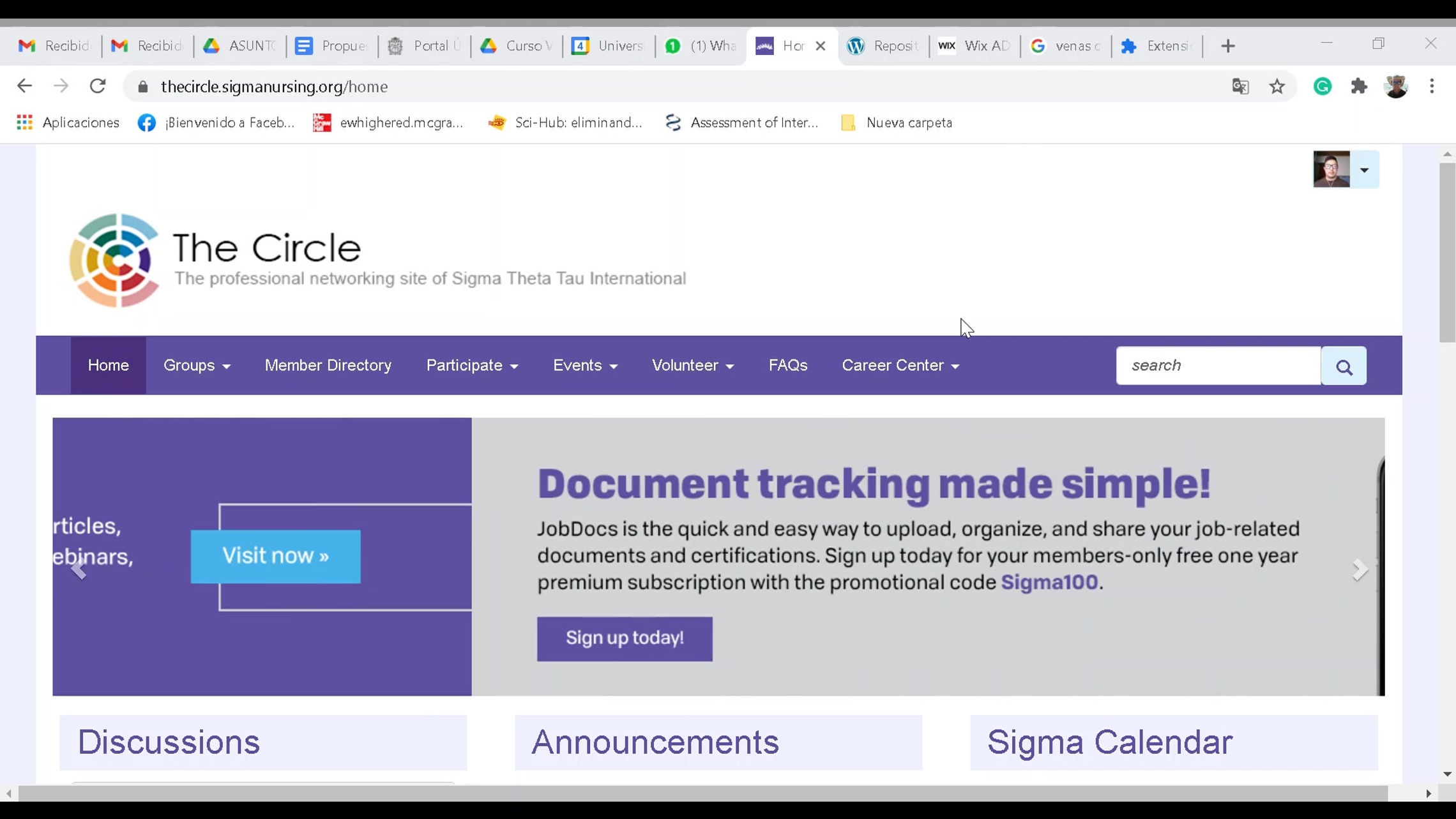1456x819 pixels.
Task: Open the Extensions puzzle icon in toolbar
Action: click(1359, 86)
